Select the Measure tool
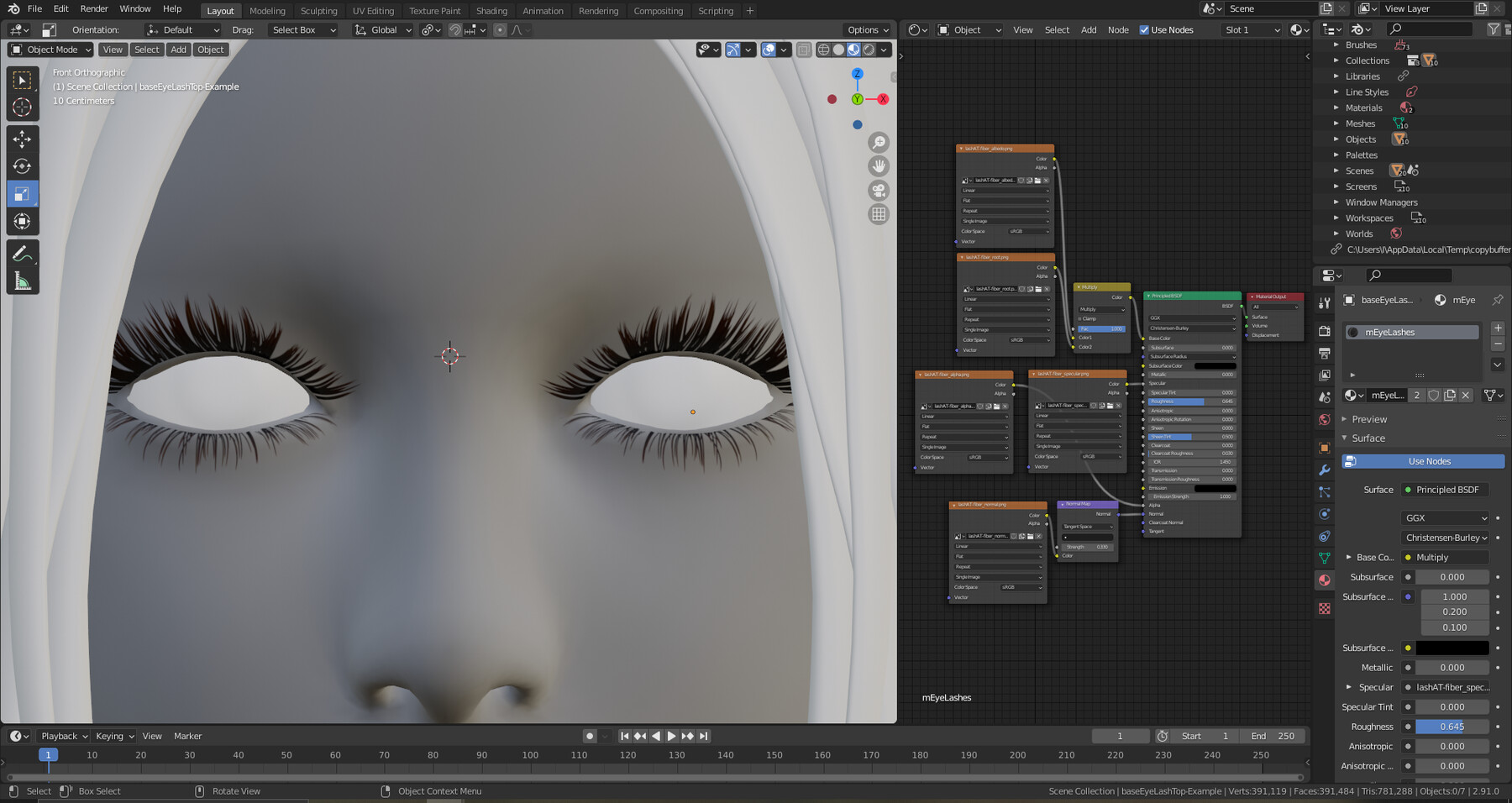1512x803 pixels. pyautogui.click(x=23, y=281)
